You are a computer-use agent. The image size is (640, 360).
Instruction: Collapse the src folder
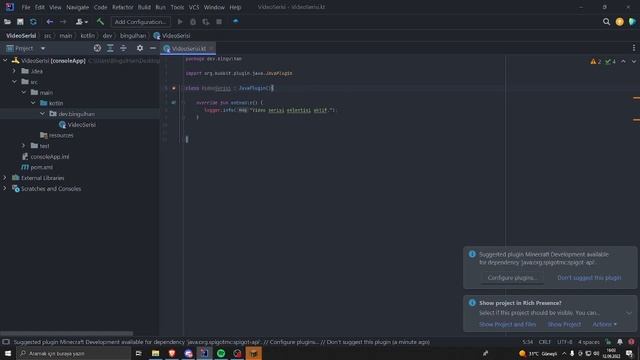[x=14, y=82]
